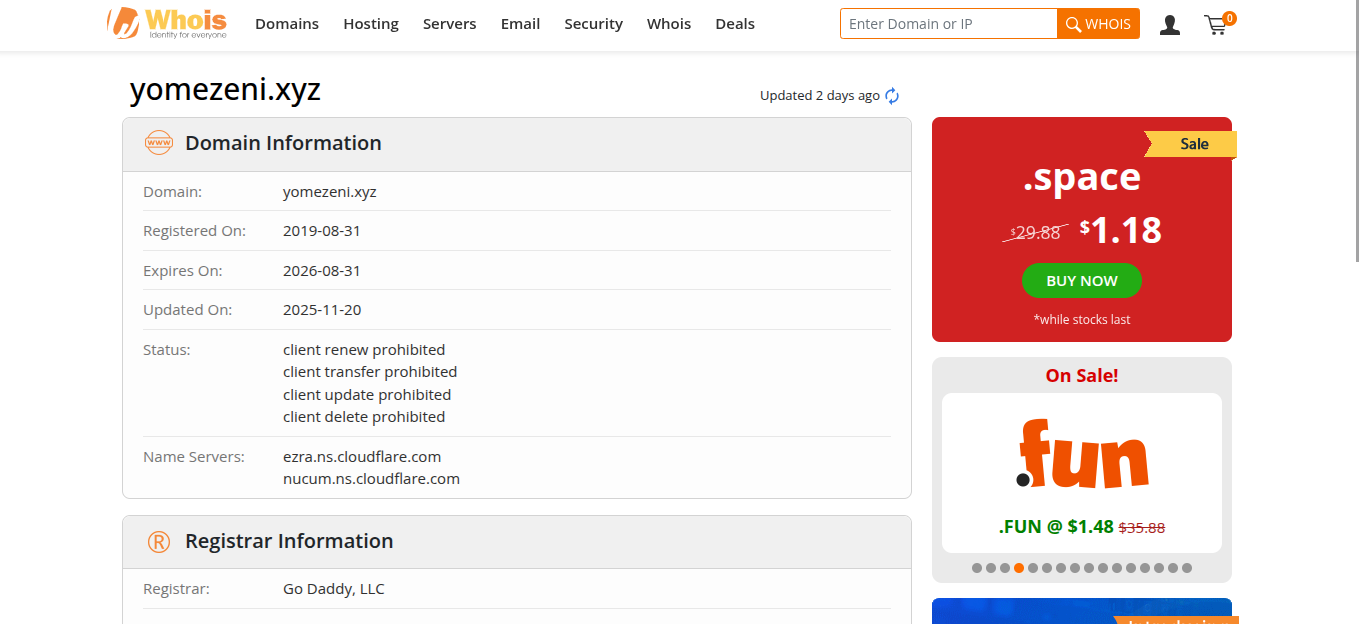Click the struck-through $29.88 price
This screenshot has width=1359, height=624.
[x=1036, y=232]
